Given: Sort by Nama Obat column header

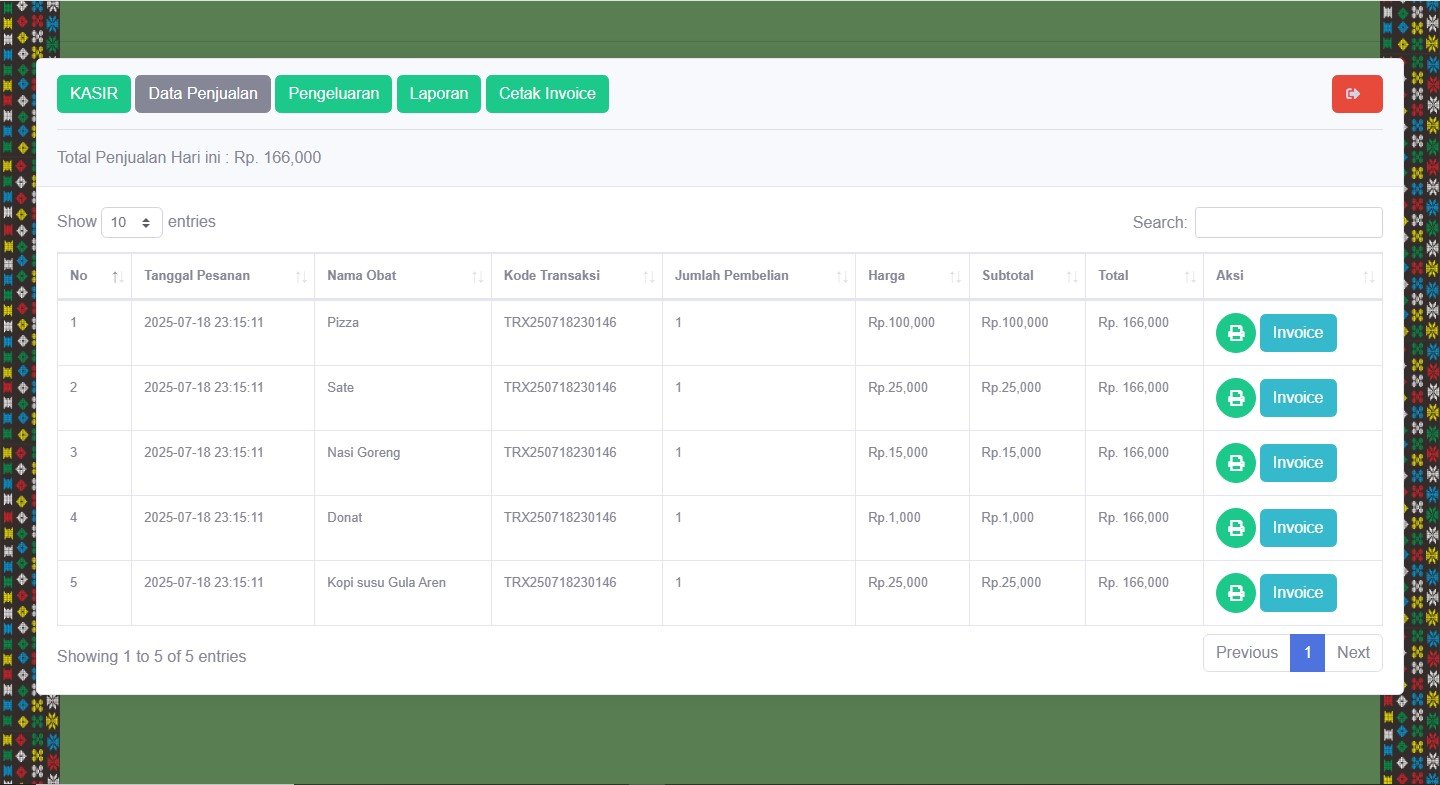Looking at the screenshot, I should (402, 276).
